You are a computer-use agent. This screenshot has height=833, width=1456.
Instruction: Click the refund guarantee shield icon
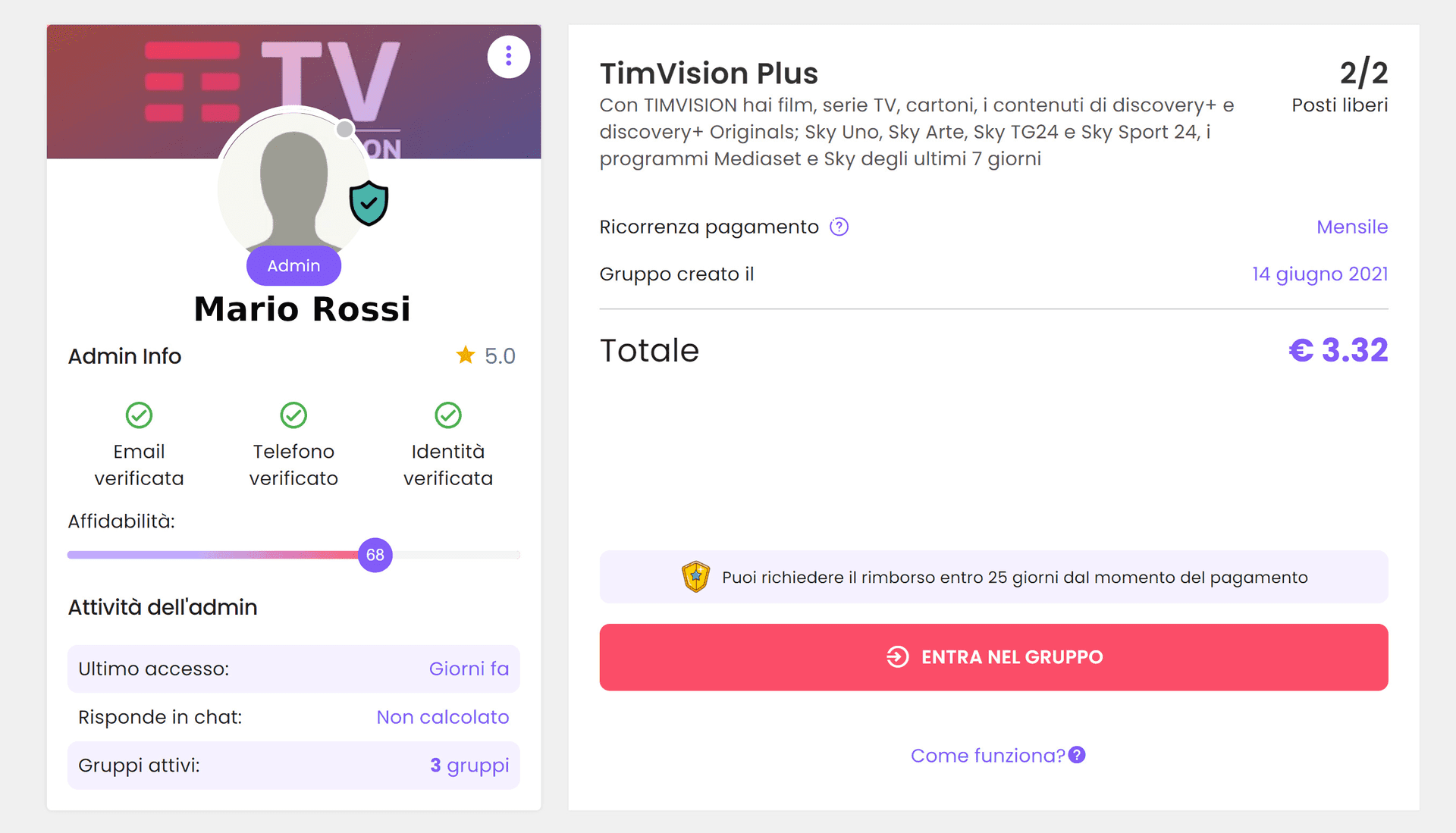pyautogui.click(x=695, y=577)
